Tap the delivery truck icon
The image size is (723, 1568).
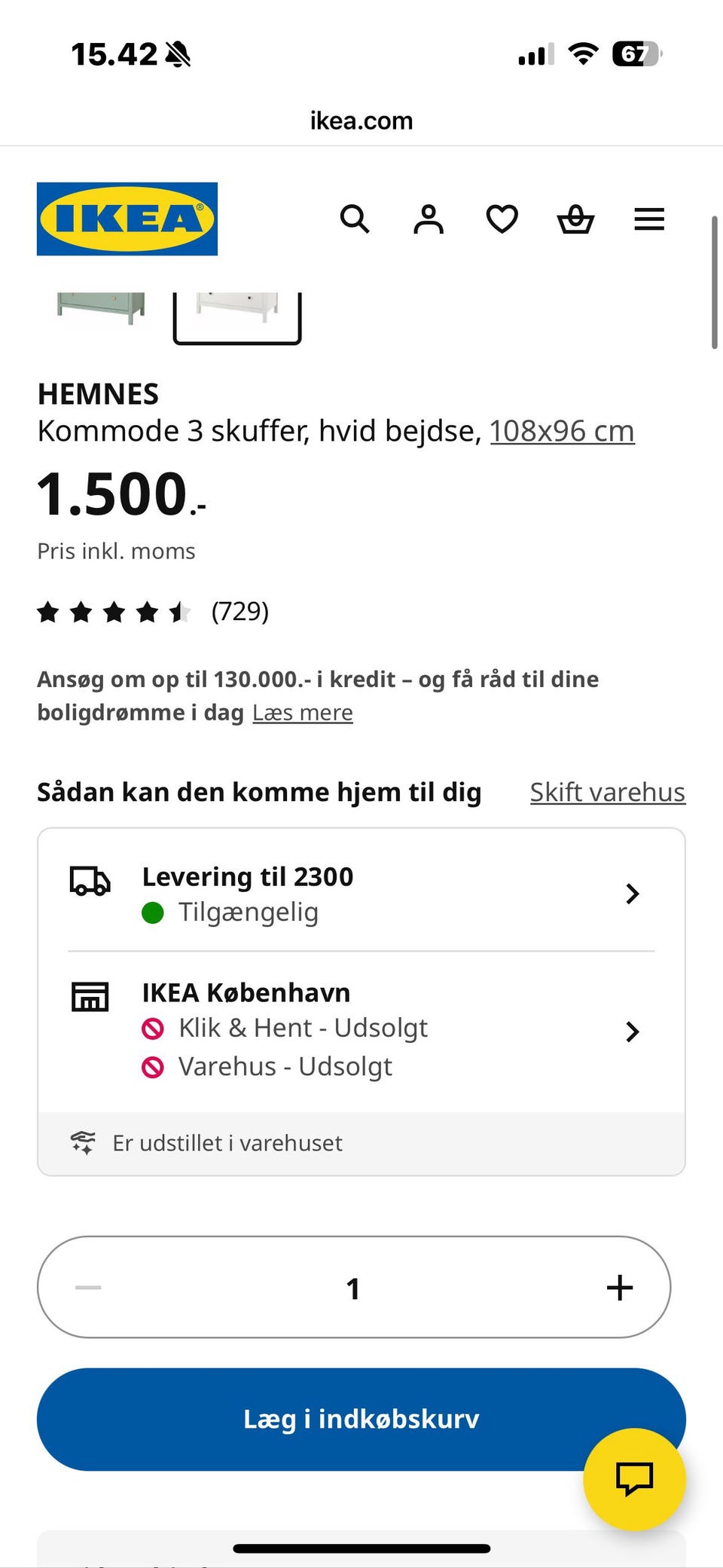(x=90, y=880)
